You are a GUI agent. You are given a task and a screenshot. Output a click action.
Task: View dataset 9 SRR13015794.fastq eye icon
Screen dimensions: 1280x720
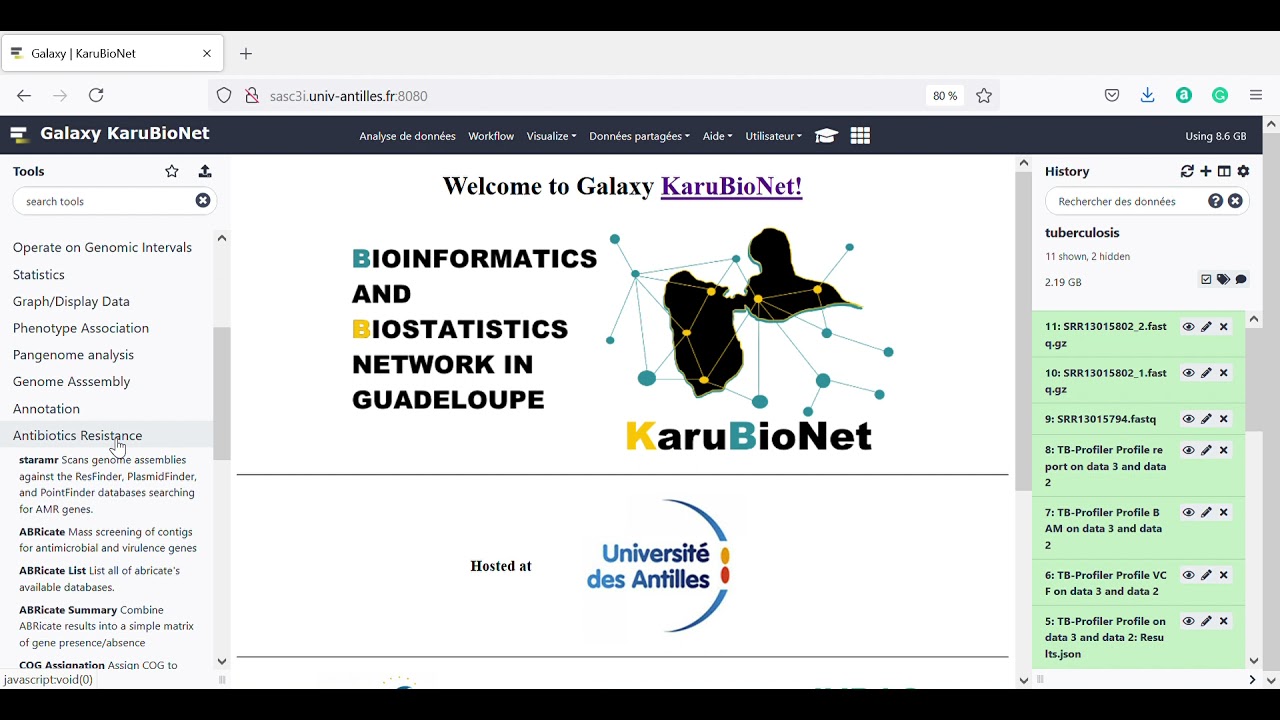point(1188,419)
